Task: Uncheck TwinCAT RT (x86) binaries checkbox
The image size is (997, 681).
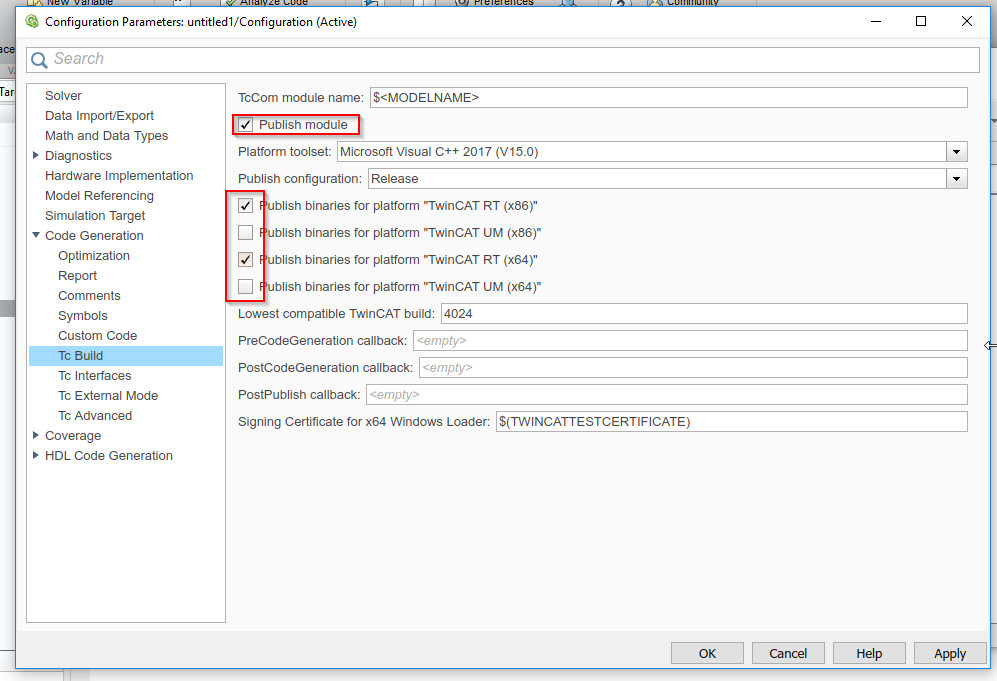Action: [x=245, y=205]
